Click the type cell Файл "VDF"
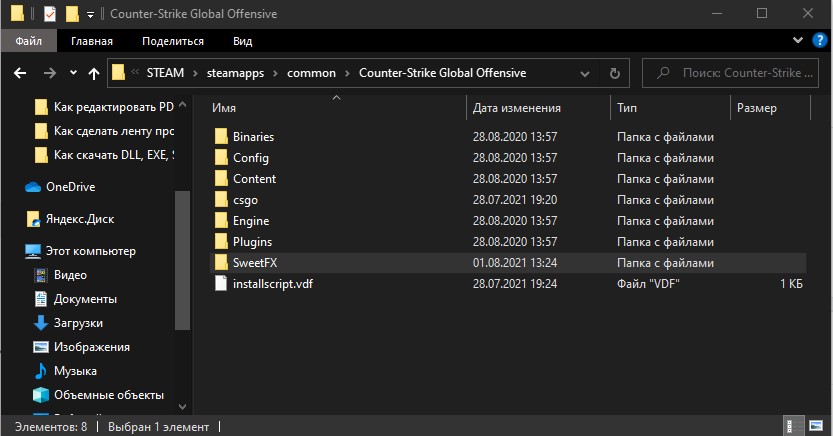833x436 pixels. [648, 284]
